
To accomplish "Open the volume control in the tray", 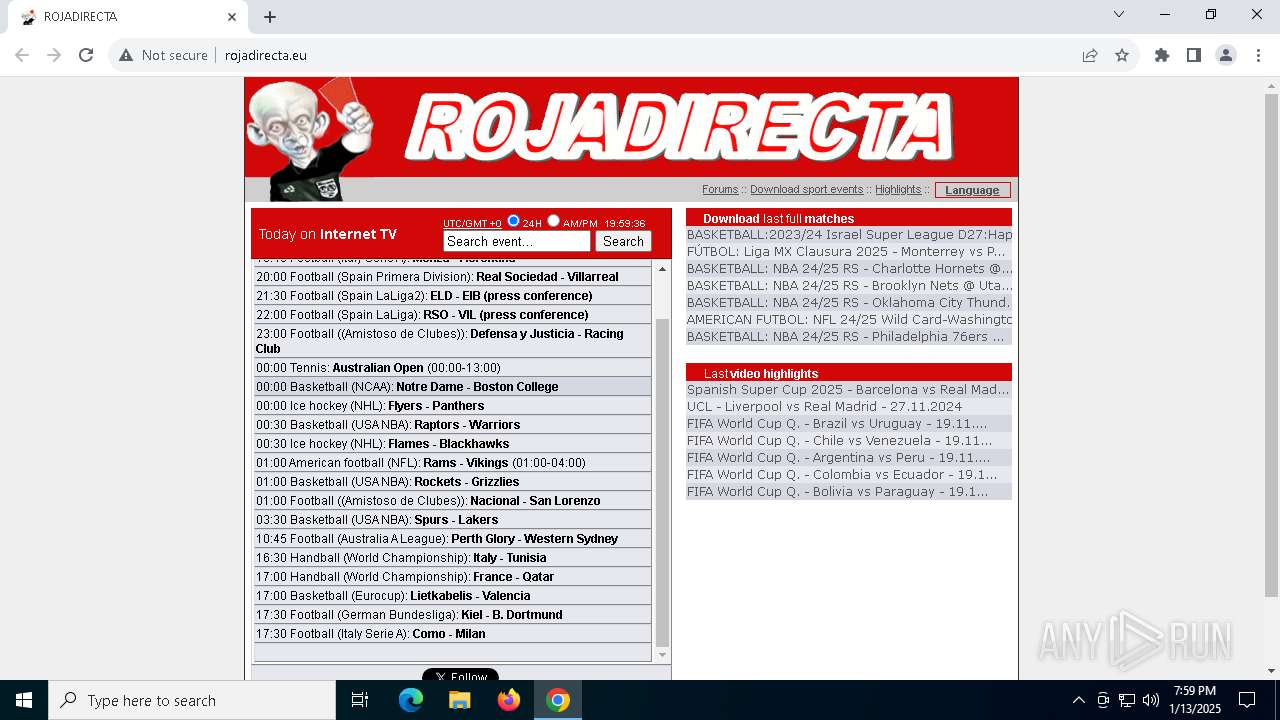I will (x=1151, y=700).
